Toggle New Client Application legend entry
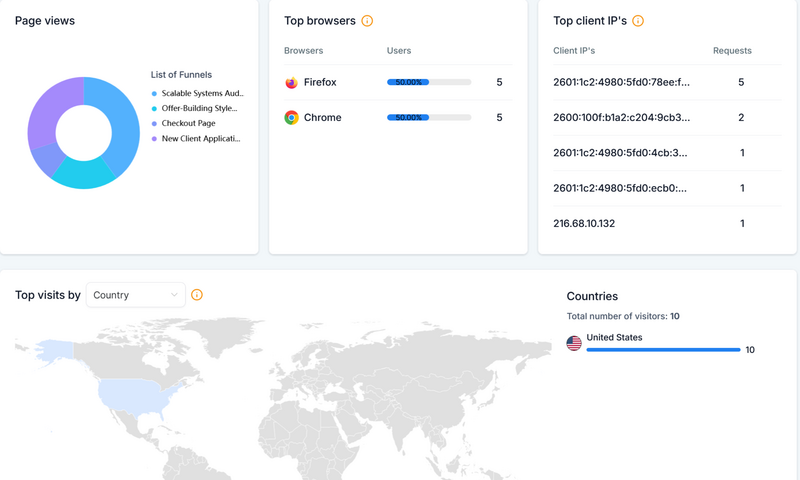Screen dimensions: 800x480 tap(200, 138)
